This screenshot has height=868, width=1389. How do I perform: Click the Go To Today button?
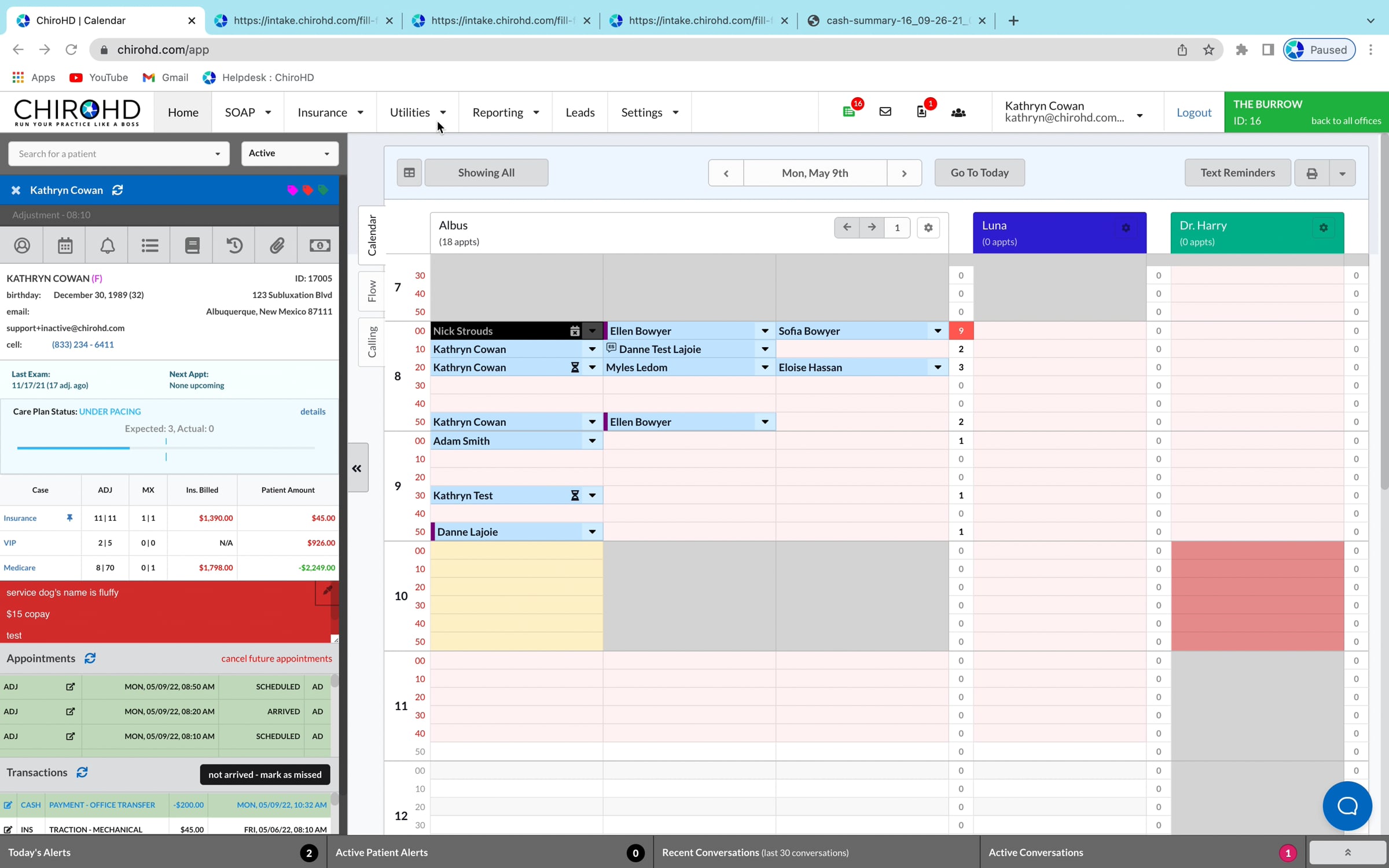coord(979,172)
